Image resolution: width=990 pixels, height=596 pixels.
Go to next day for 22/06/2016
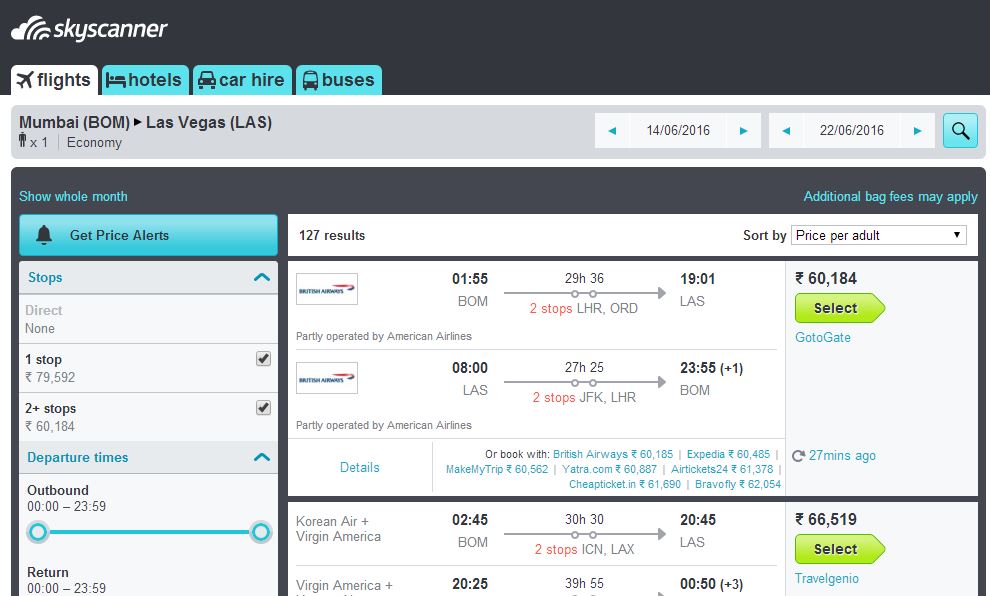pyautogui.click(x=917, y=131)
